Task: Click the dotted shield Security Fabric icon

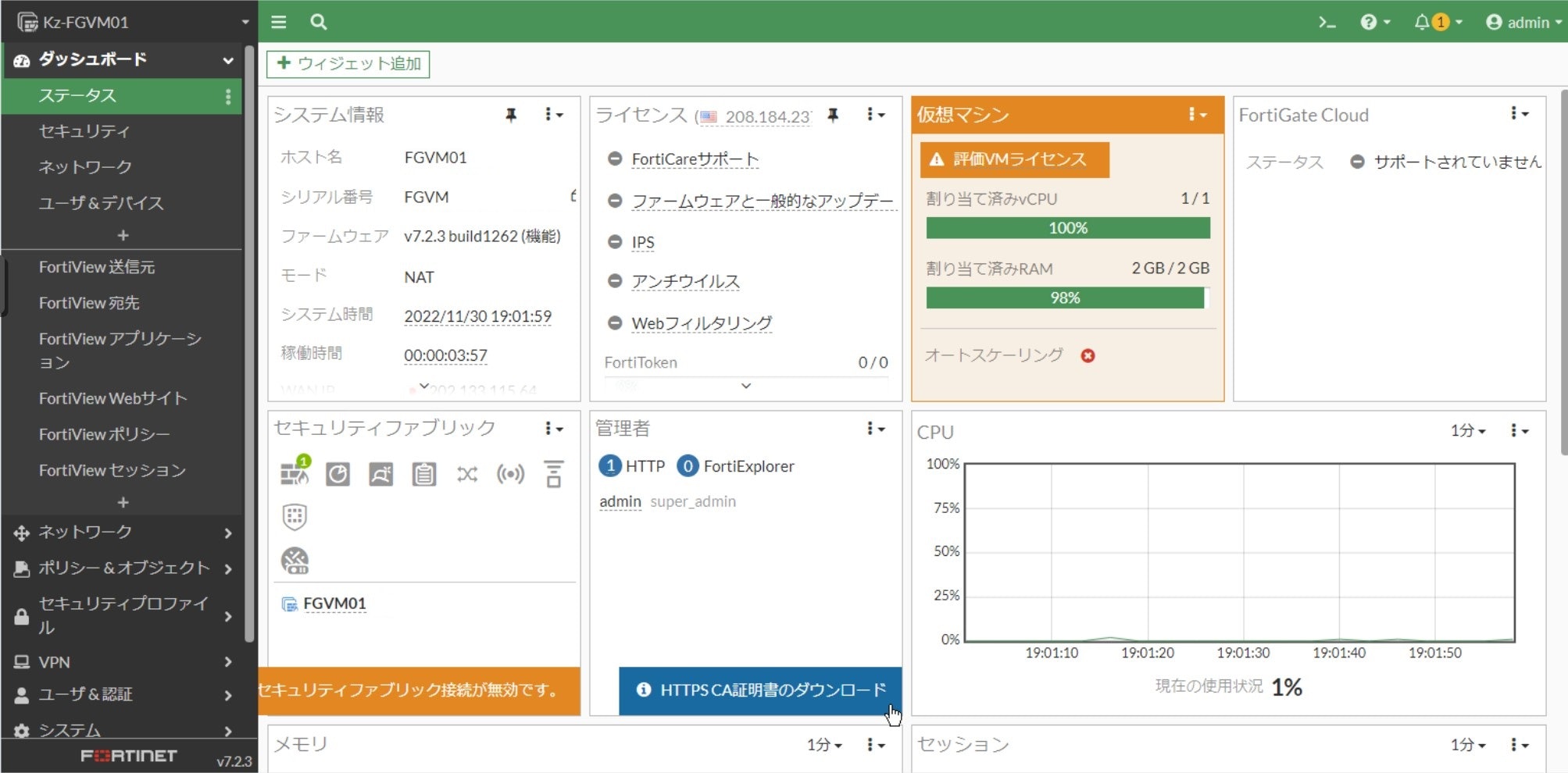Action: click(x=295, y=516)
